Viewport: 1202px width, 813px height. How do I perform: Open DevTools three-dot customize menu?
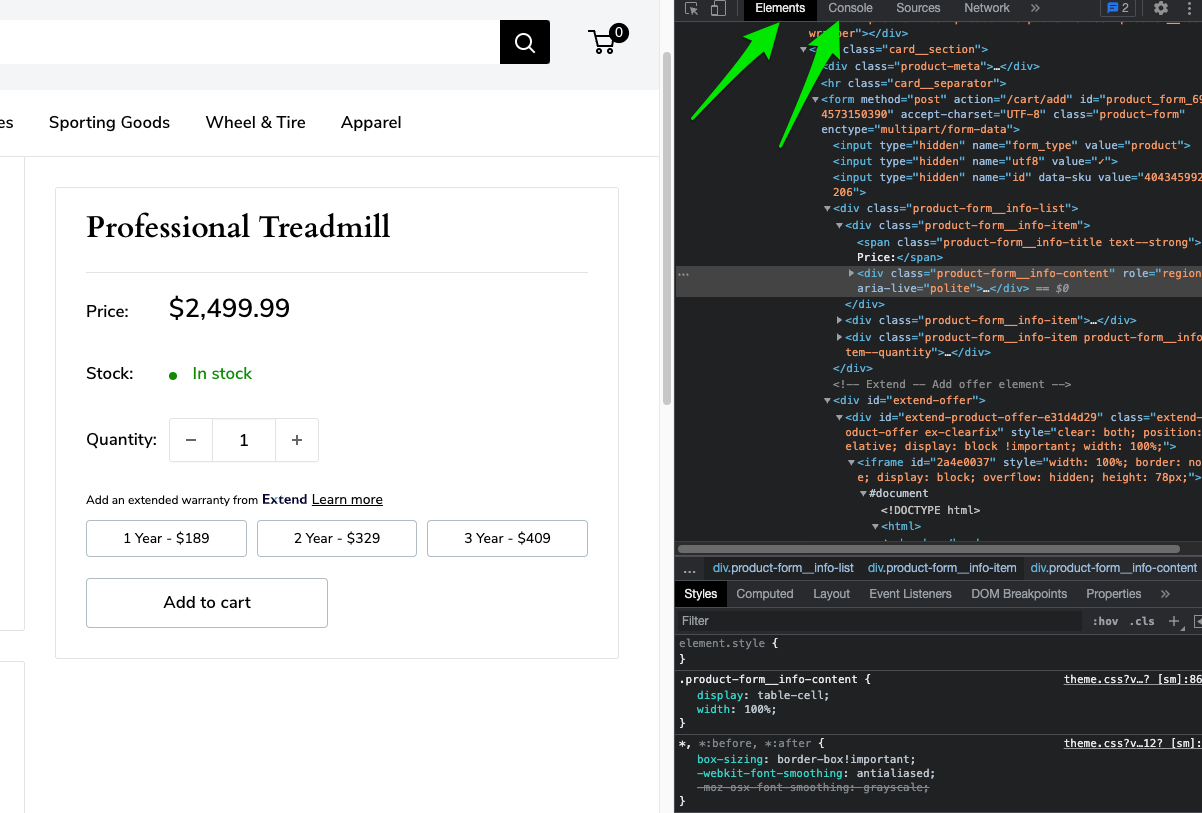(1189, 8)
